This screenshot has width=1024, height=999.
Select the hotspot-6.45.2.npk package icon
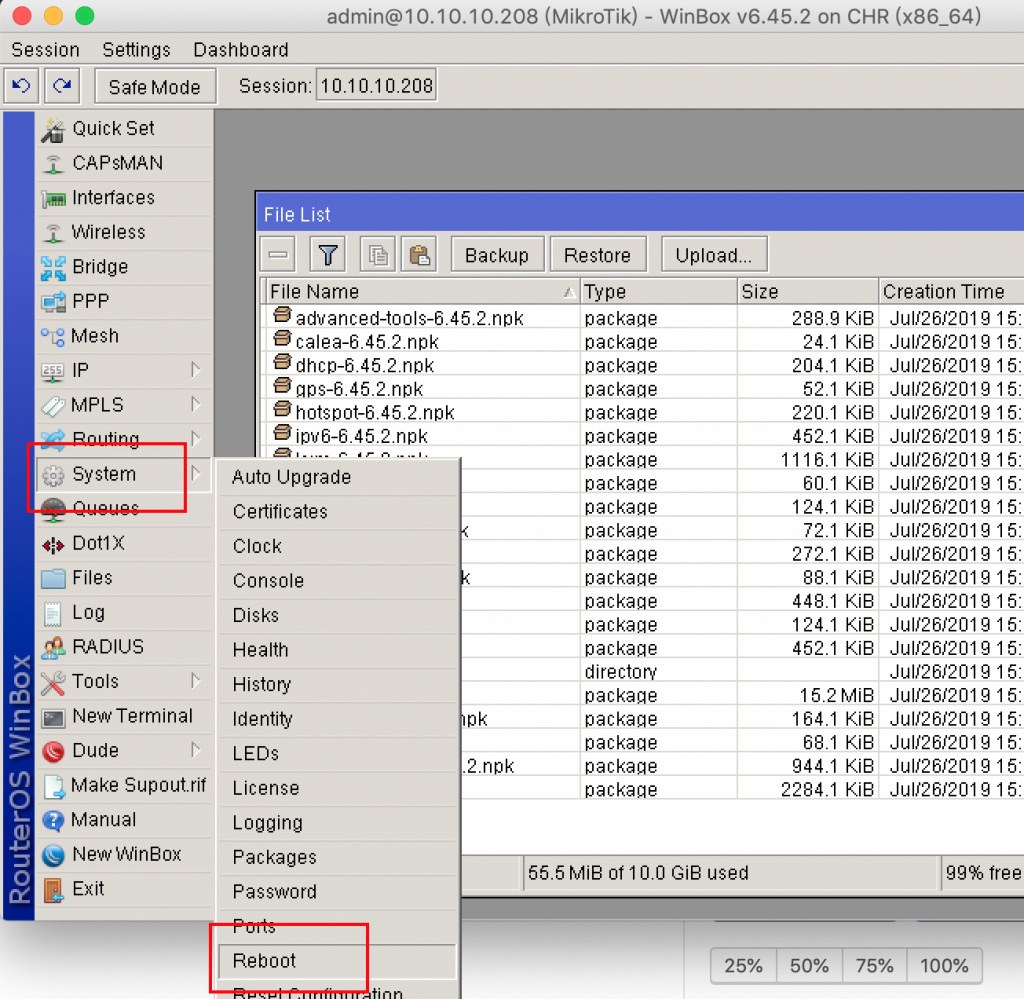click(282, 410)
